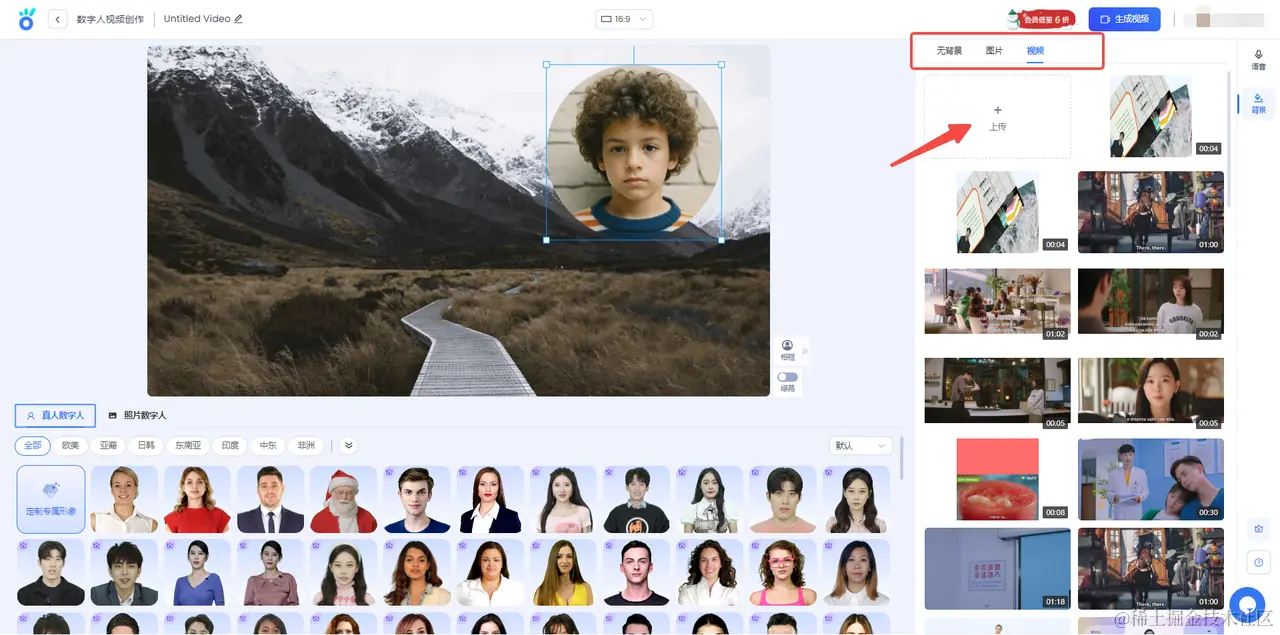The width and height of the screenshot is (1280, 635).
Task: Pick the 01:02 cafe video background
Action: [x=997, y=300]
